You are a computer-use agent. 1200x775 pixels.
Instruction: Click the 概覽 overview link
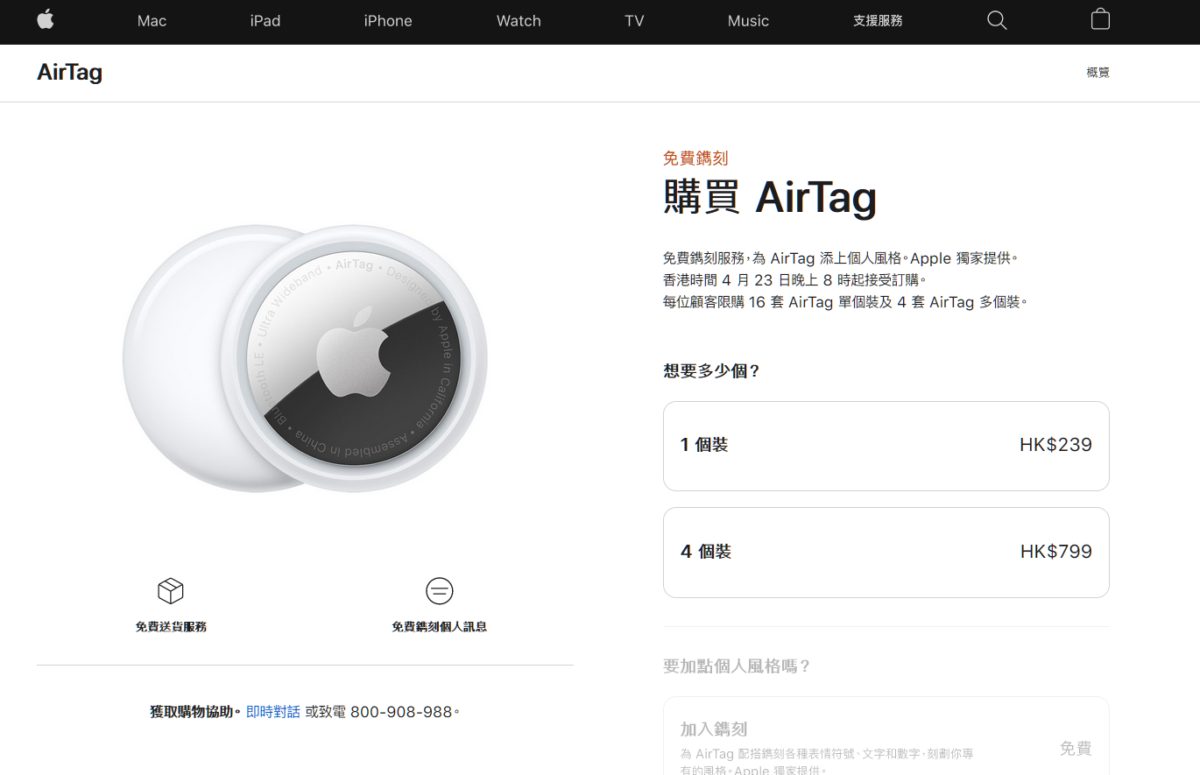click(1098, 72)
